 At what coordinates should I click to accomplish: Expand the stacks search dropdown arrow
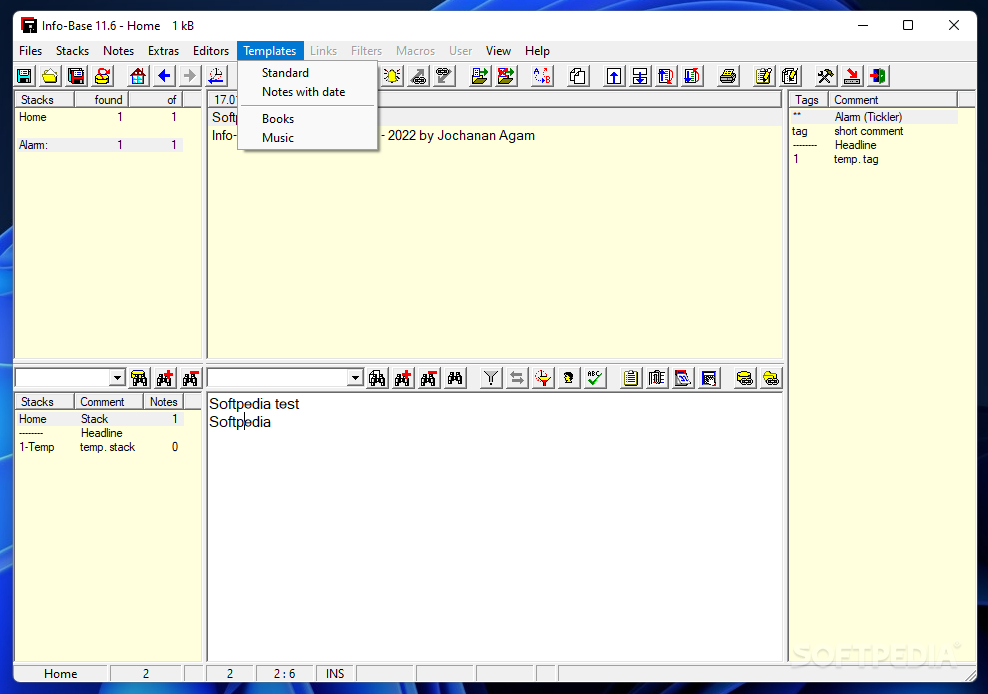click(x=117, y=378)
